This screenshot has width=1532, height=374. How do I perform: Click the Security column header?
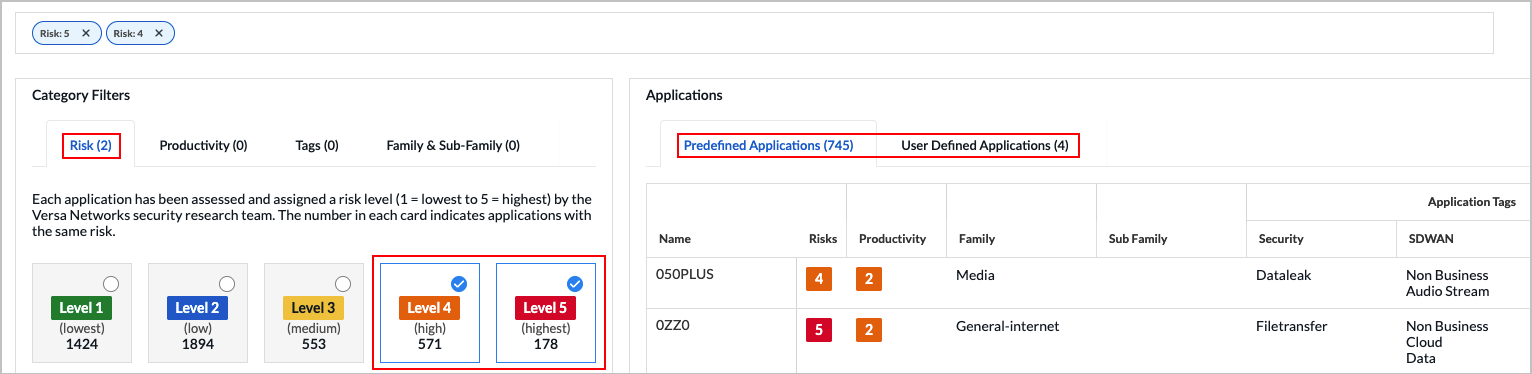point(1281,239)
